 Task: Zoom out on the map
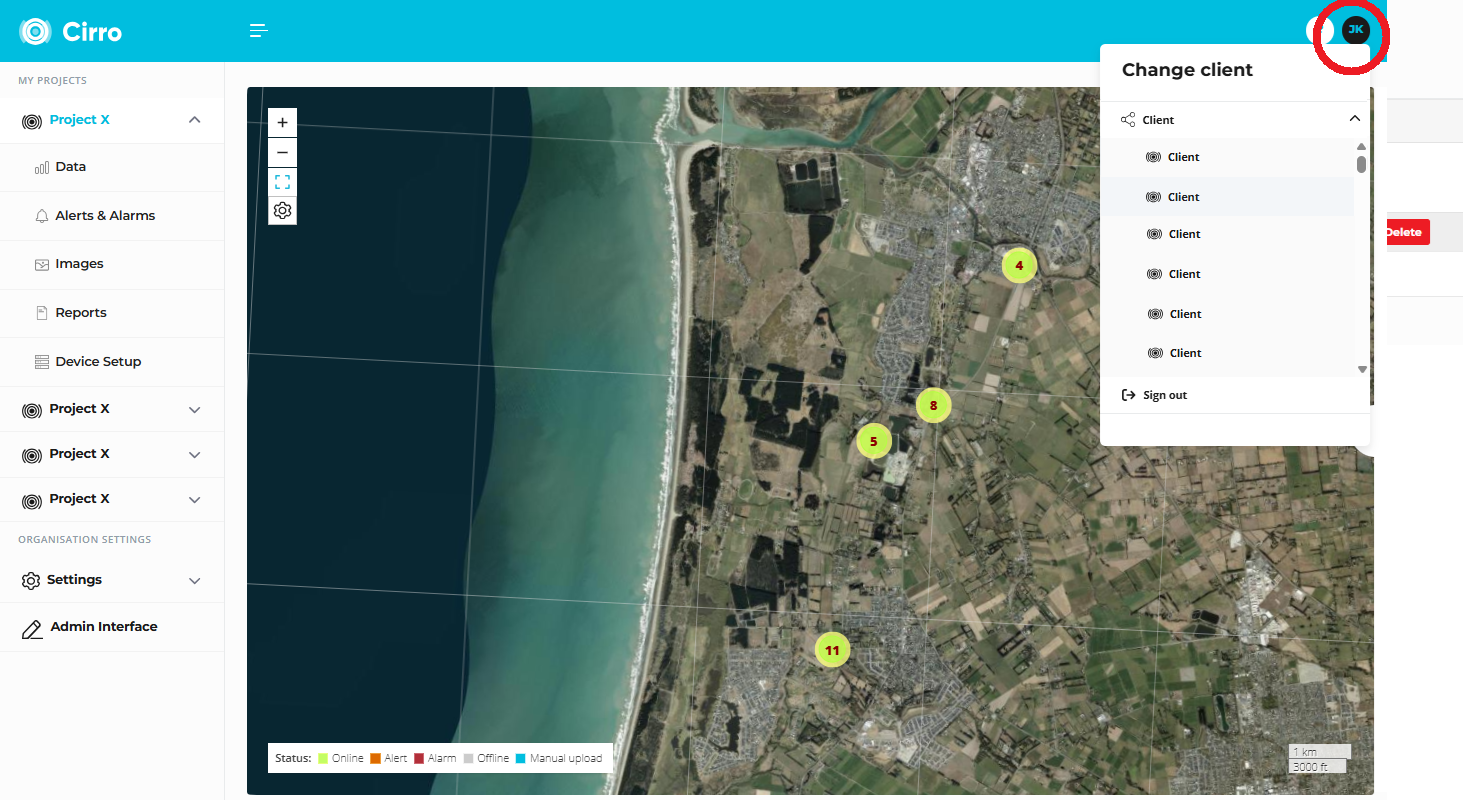tap(282, 152)
